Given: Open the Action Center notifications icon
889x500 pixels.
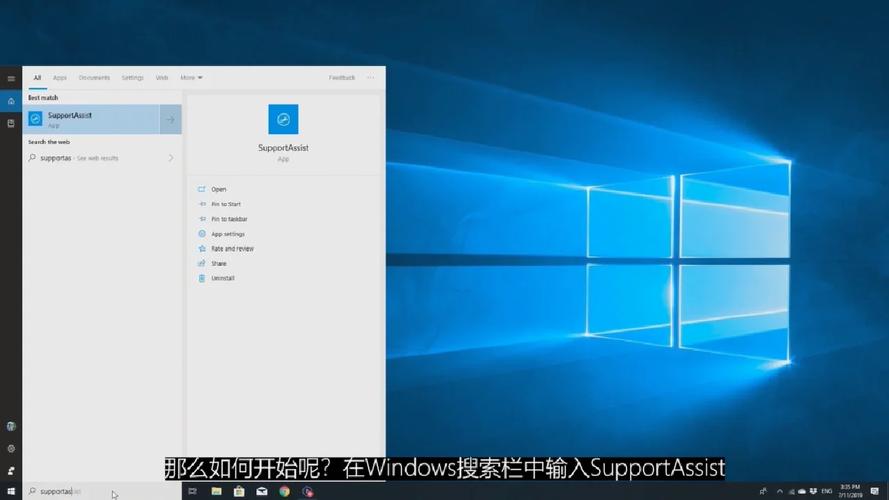Looking at the screenshot, I should [875, 491].
